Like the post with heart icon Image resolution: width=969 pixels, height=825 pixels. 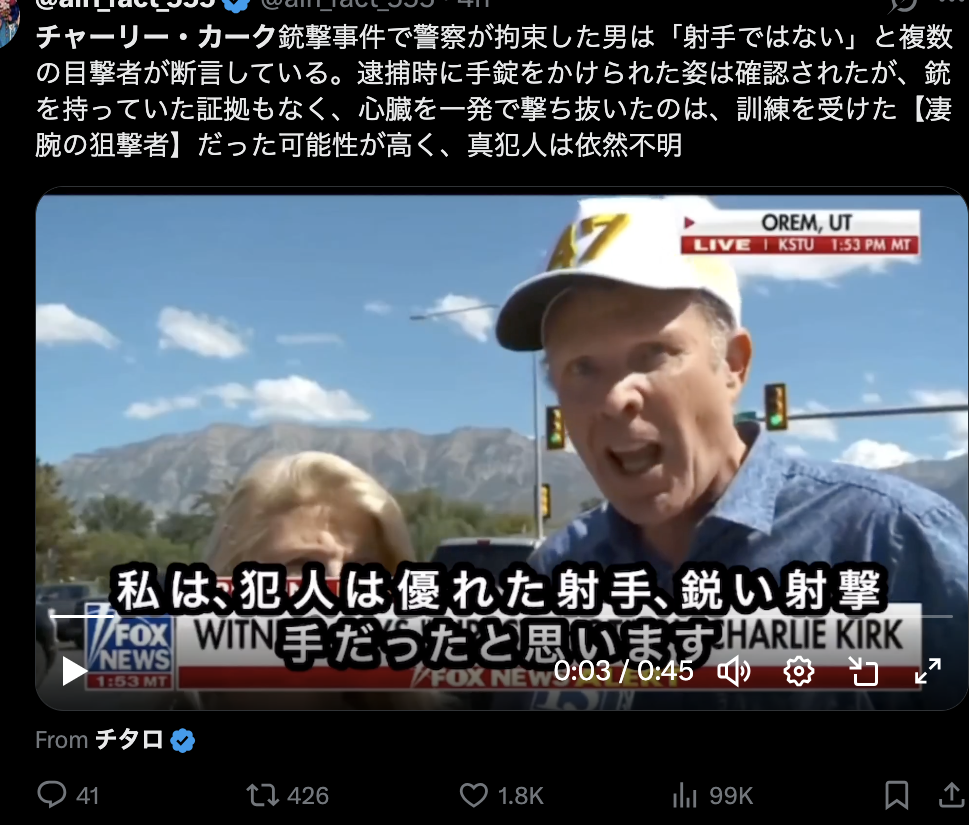pyautogui.click(x=474, y=795)
